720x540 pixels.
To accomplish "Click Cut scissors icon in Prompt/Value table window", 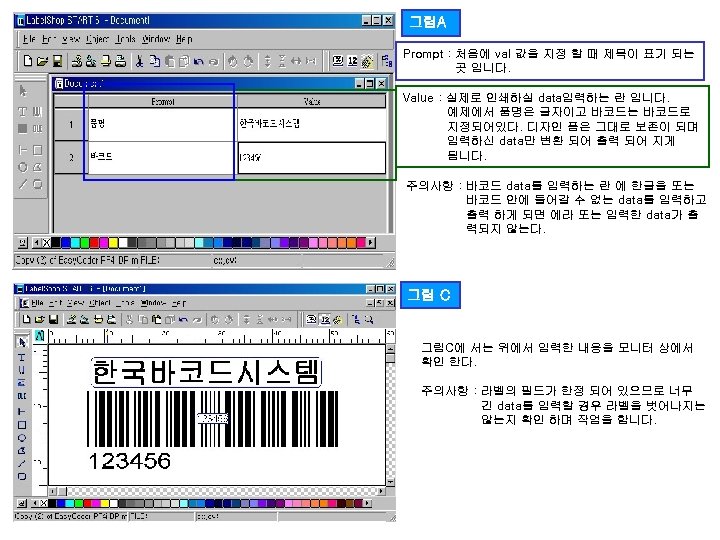I will (140, 61).
